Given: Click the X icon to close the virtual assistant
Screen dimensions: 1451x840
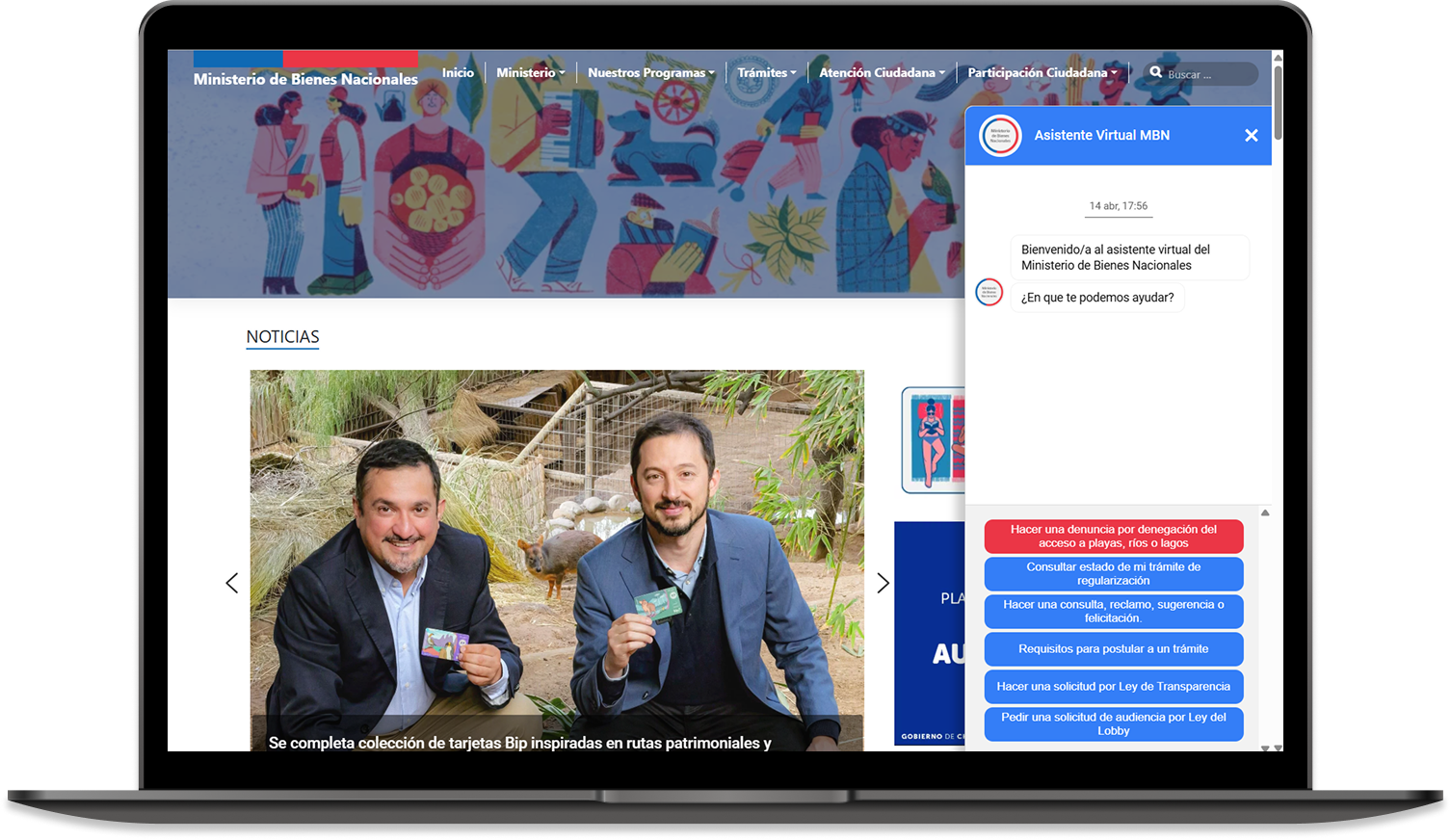Looking at the screenshot, I should [x=1251, y=135].
